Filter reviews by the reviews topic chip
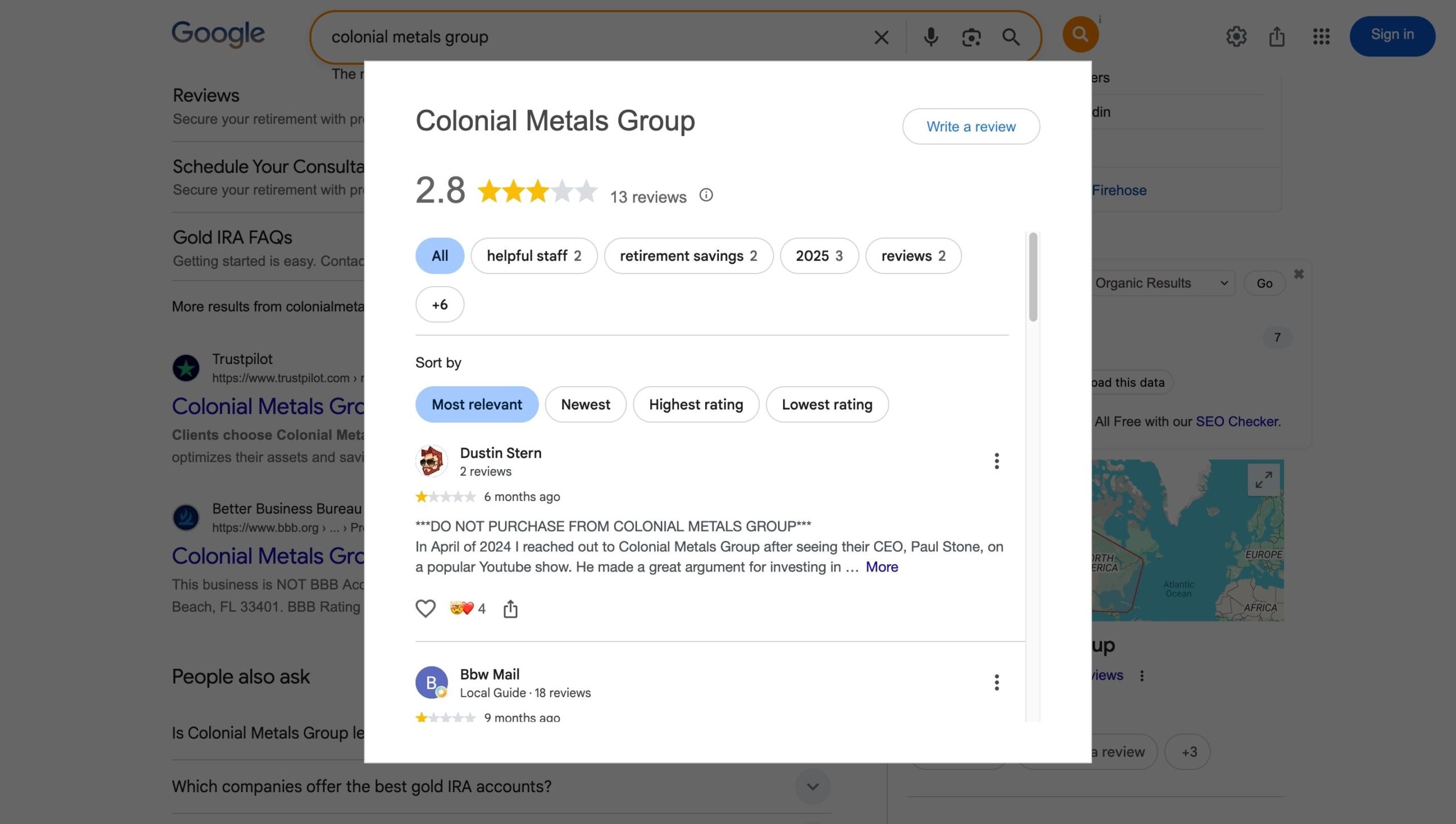The height and width of the screenshot is (824, 1456). [913, 256]
